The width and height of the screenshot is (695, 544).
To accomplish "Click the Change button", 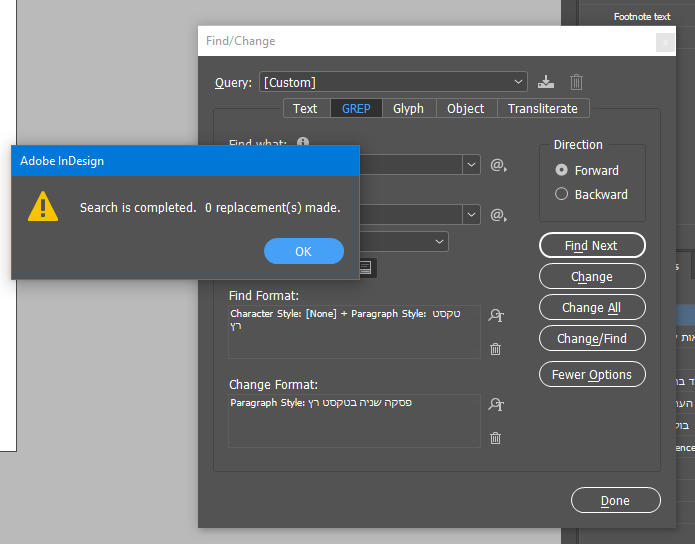I will 592,276.
